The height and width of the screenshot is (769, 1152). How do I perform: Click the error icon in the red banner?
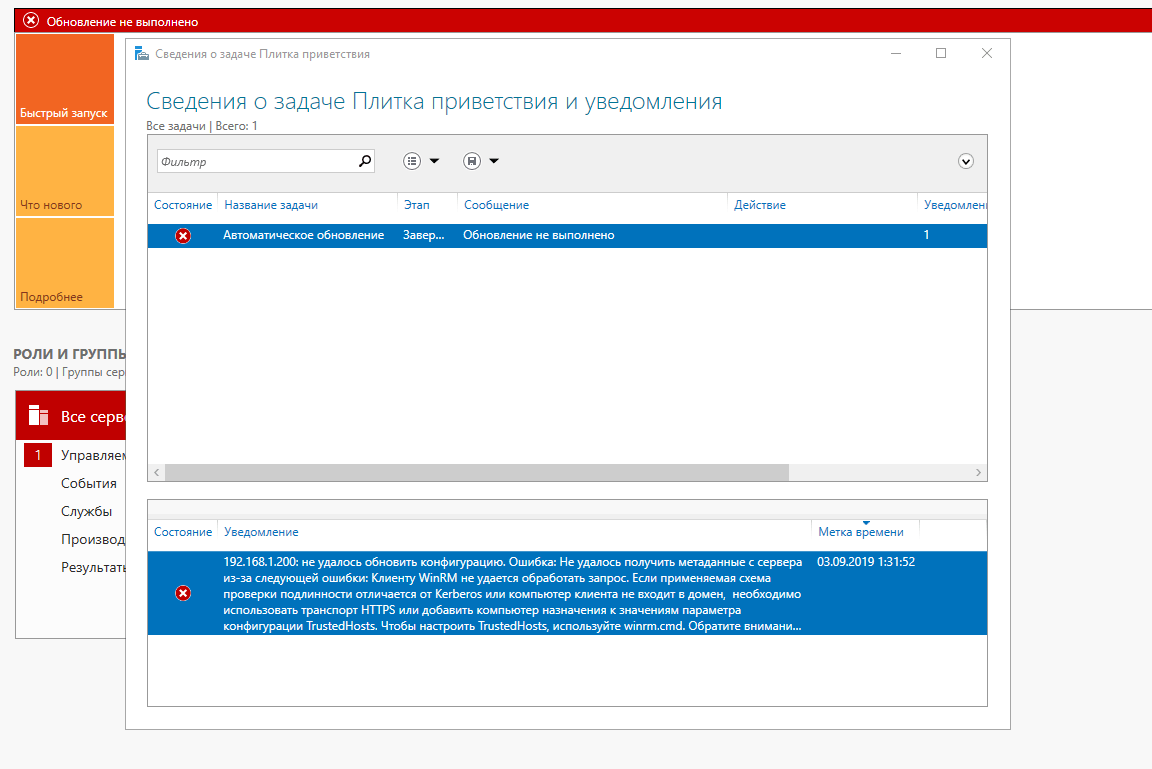(31, 21)
